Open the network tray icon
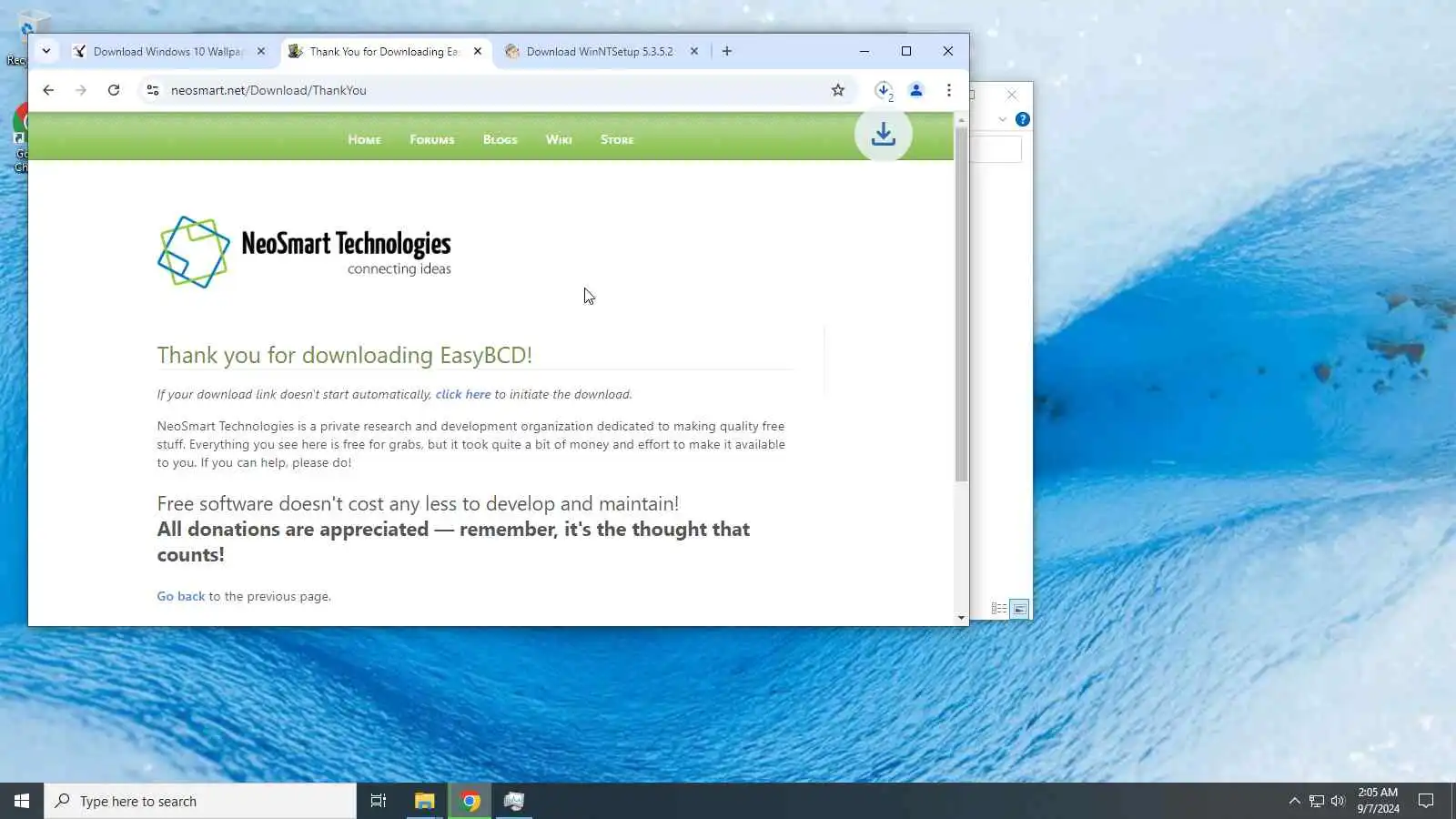 tap(1316, 801)
